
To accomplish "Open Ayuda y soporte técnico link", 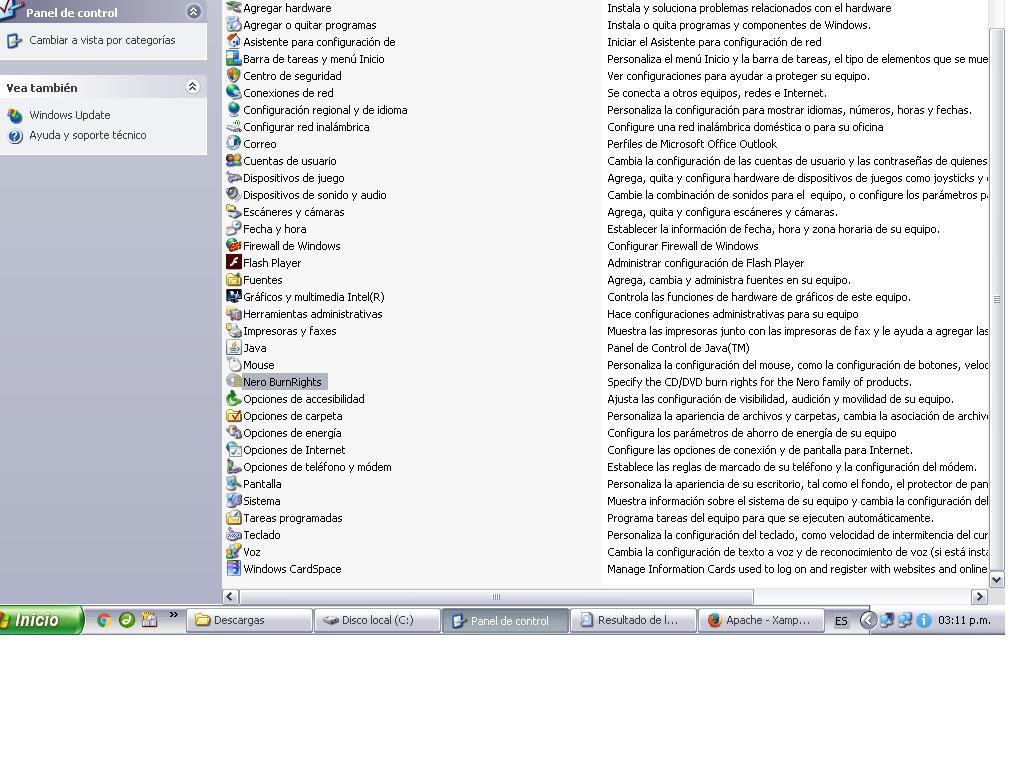I will coord(88,135).
